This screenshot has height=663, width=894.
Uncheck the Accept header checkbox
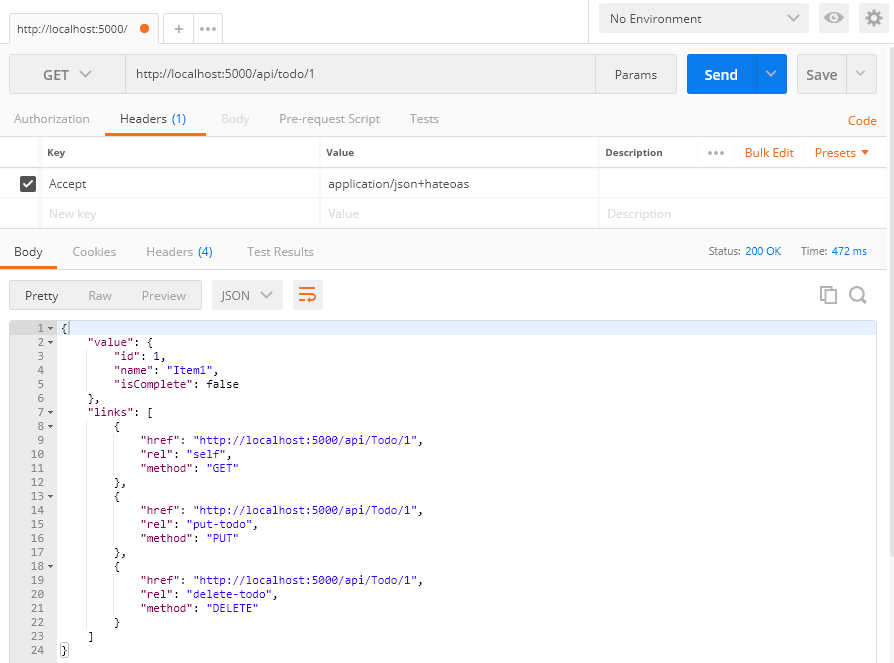click(x=26, y=183)
